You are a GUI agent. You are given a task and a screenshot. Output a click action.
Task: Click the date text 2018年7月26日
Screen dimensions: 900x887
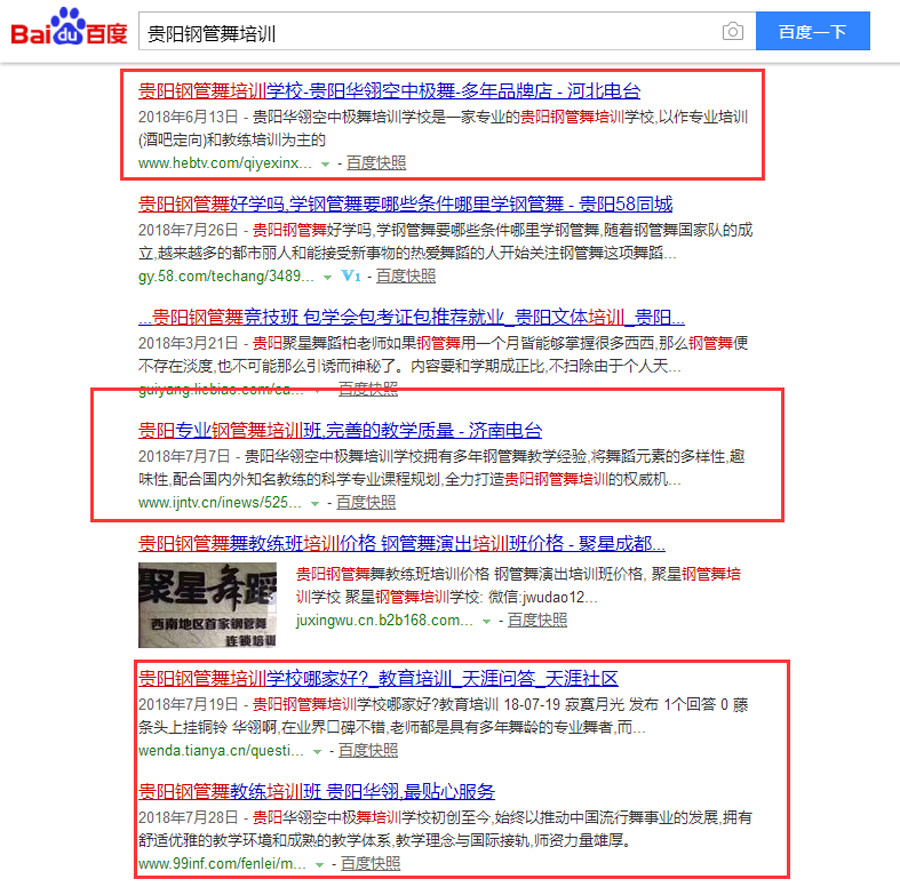[x=188, y=230]
